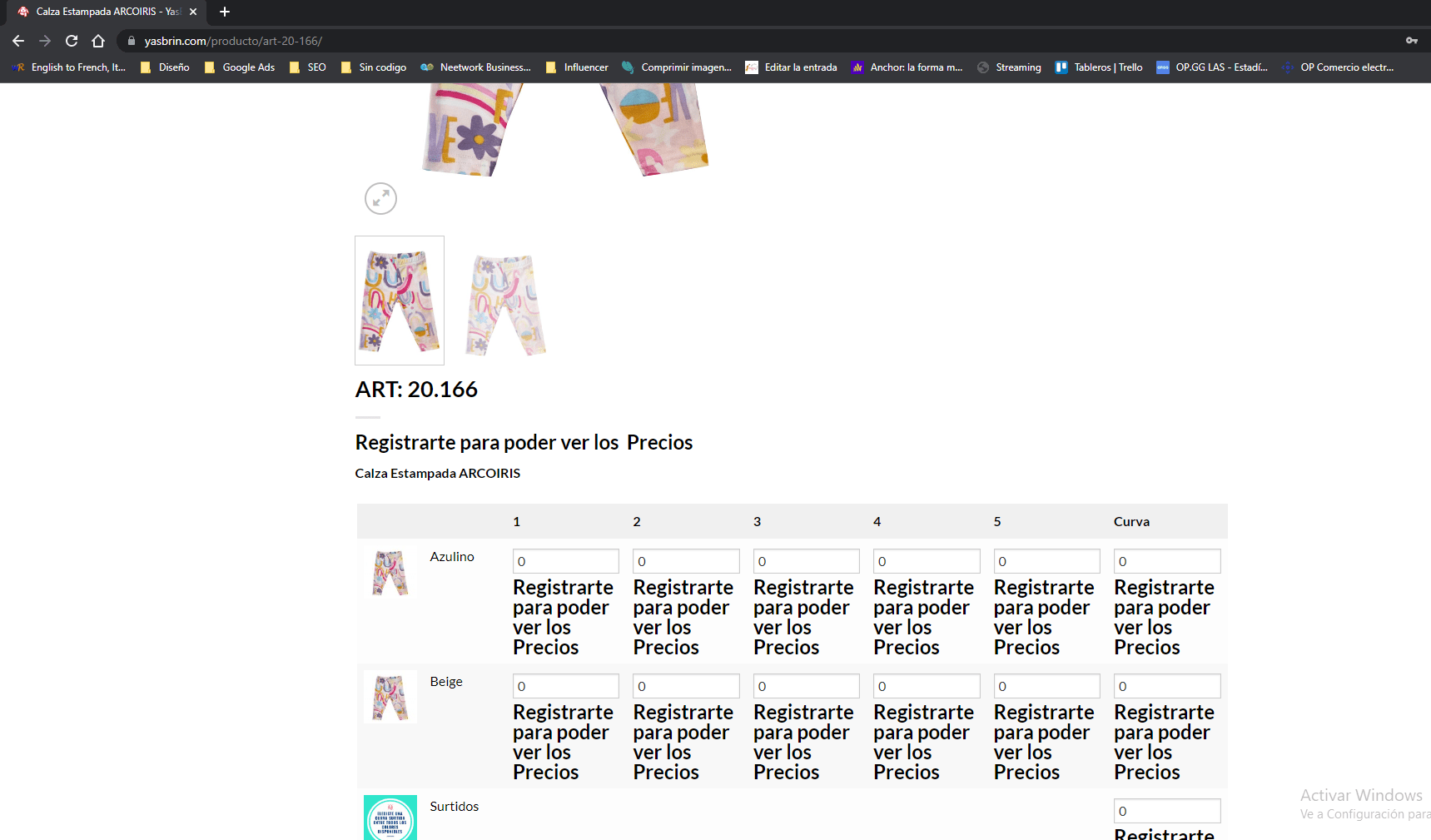Open OP Comercio electr bookmark
The height and width of the screenshot is (840, 1431).
coord(1338,67)
